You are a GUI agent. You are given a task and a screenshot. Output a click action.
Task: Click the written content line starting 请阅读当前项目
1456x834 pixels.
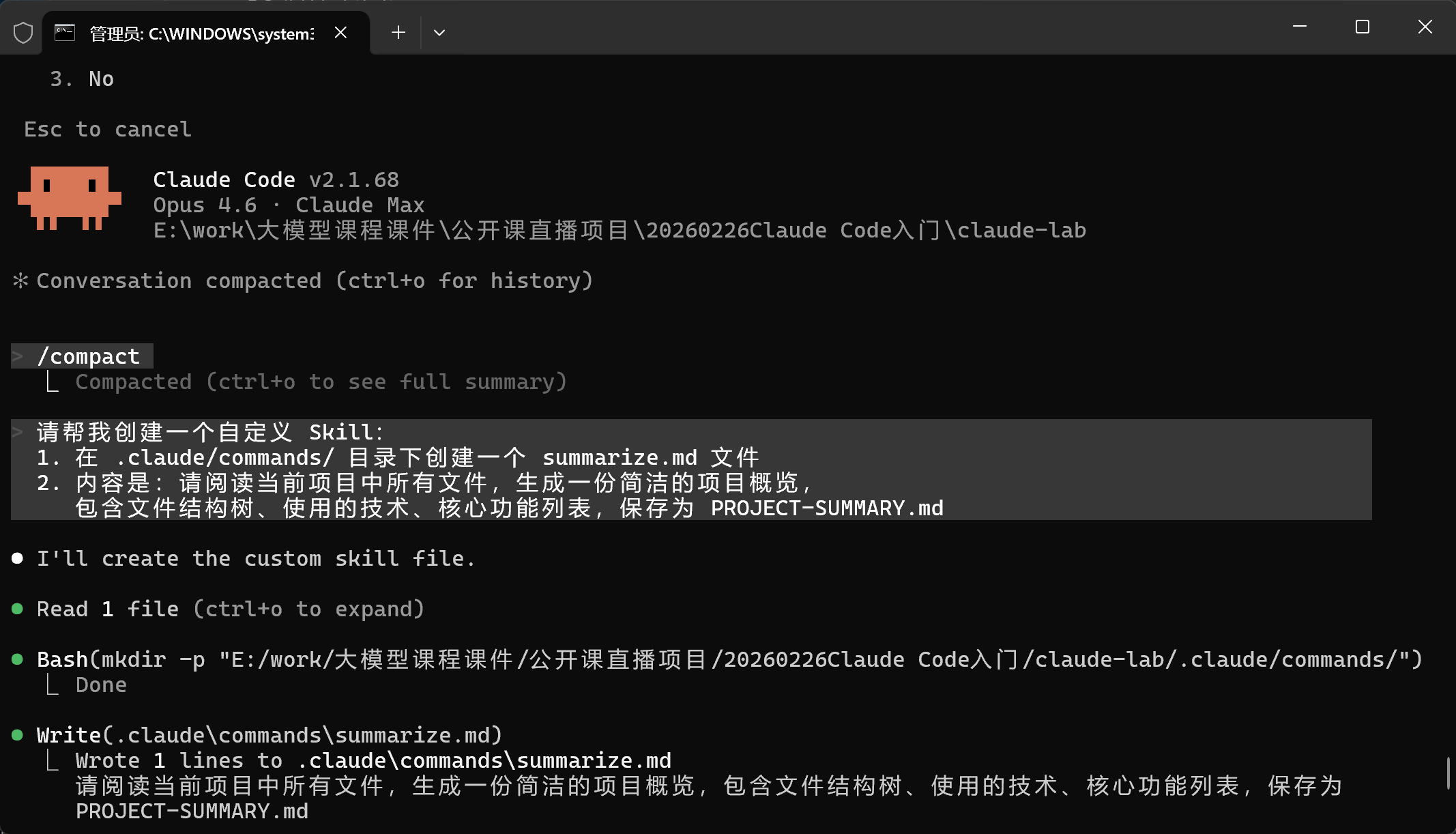click(709, 786)
